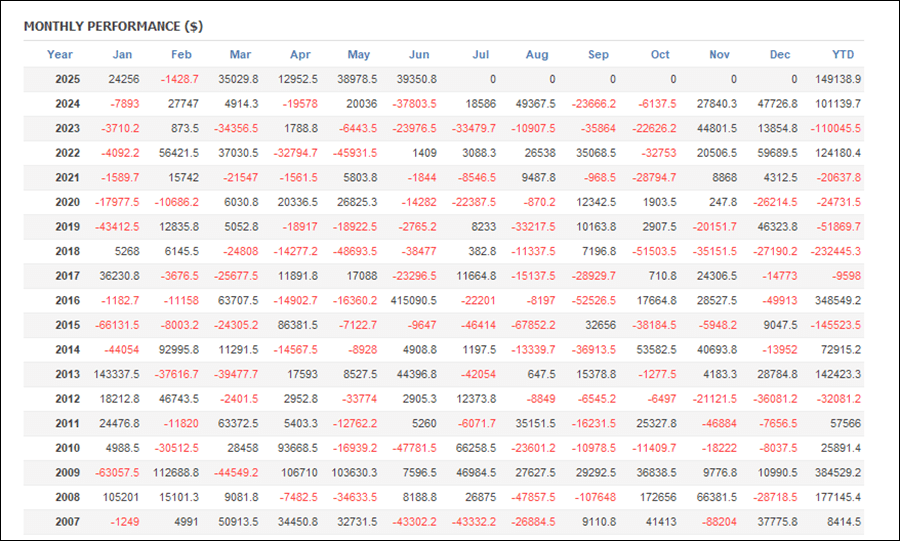Screen dimensions: 900x541
Task: Click the 2015 April value 86381.5
Action: click(298, 325)
